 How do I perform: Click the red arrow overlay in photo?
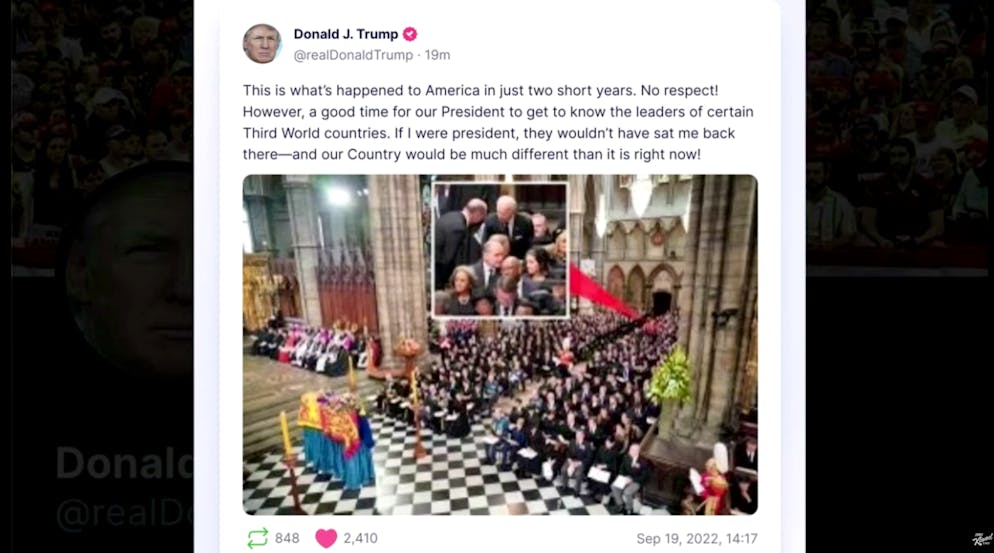tap(604, 292)
